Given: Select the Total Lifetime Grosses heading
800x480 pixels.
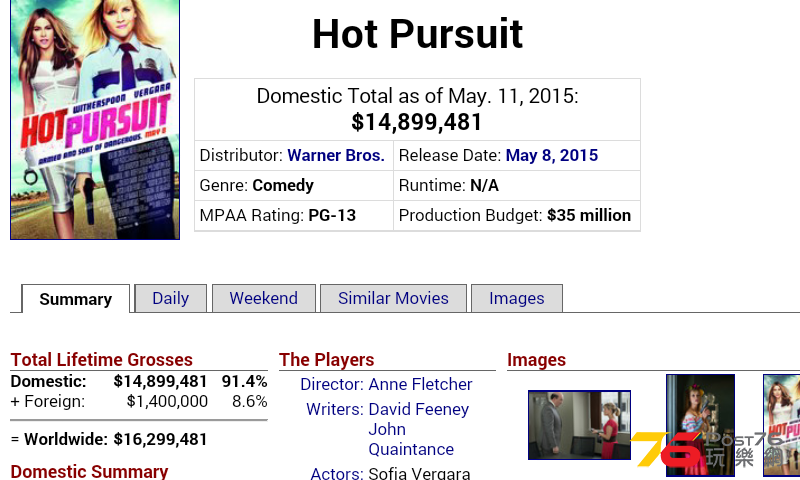Looking at the screenshot, I should pyautogui.click(x=102, y=360).
